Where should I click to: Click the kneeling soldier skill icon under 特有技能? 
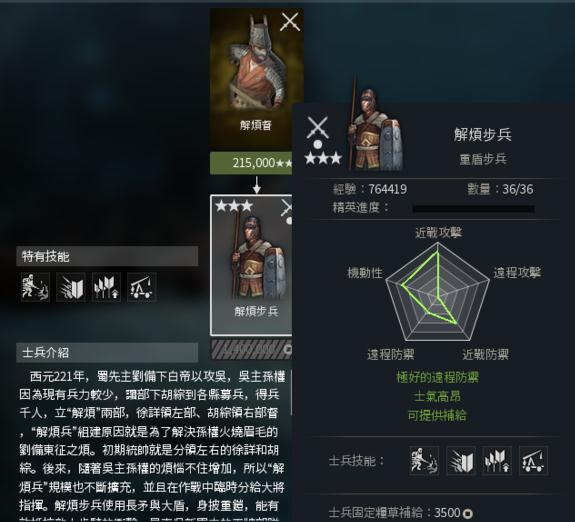point(35,287)
